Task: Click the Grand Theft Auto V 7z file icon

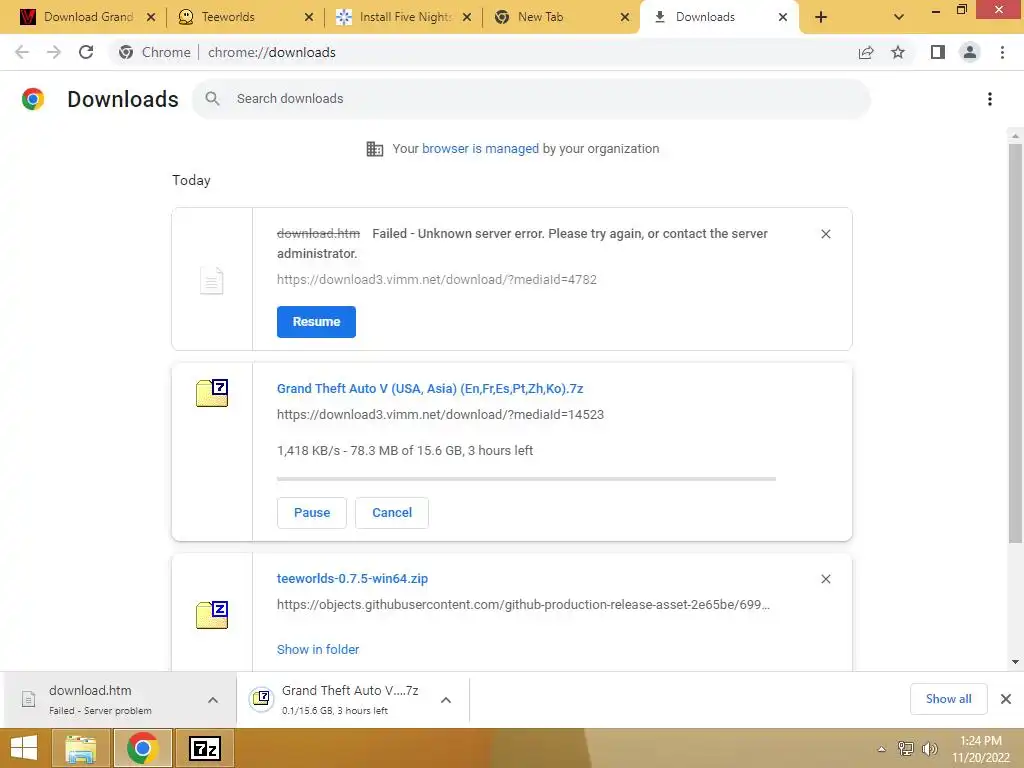Action: coord(212,392)
